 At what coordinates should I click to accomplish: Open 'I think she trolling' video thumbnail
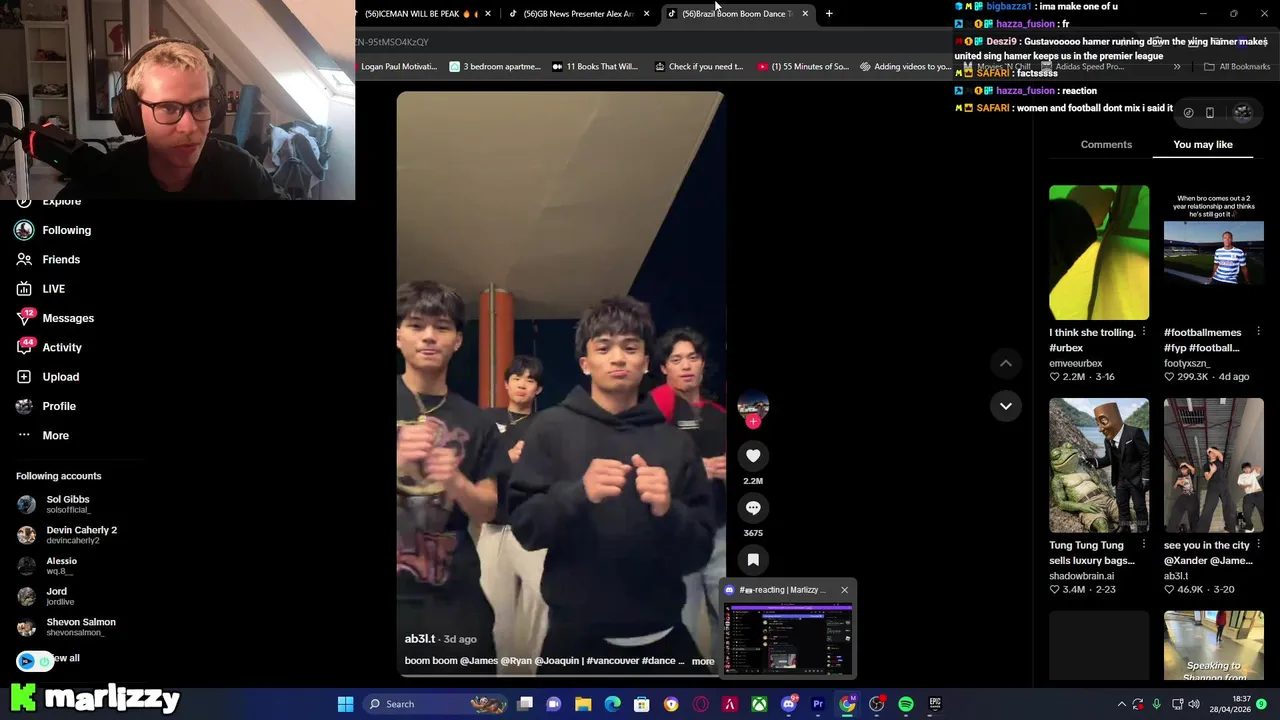[x=1099, y=252]
